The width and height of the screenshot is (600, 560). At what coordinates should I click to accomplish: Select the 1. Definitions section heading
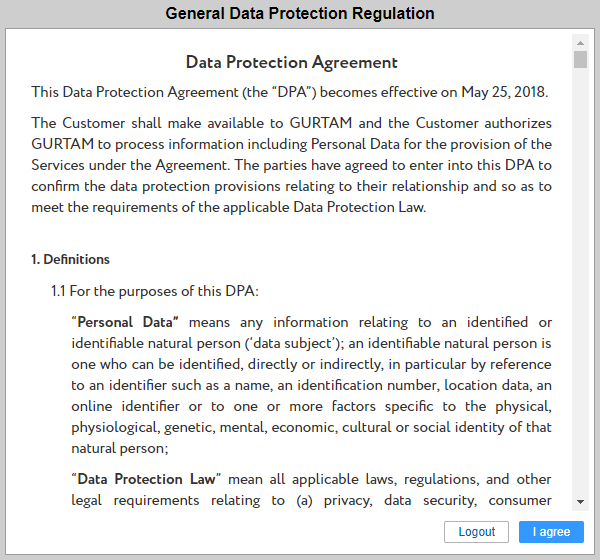[x=70, y=260]
